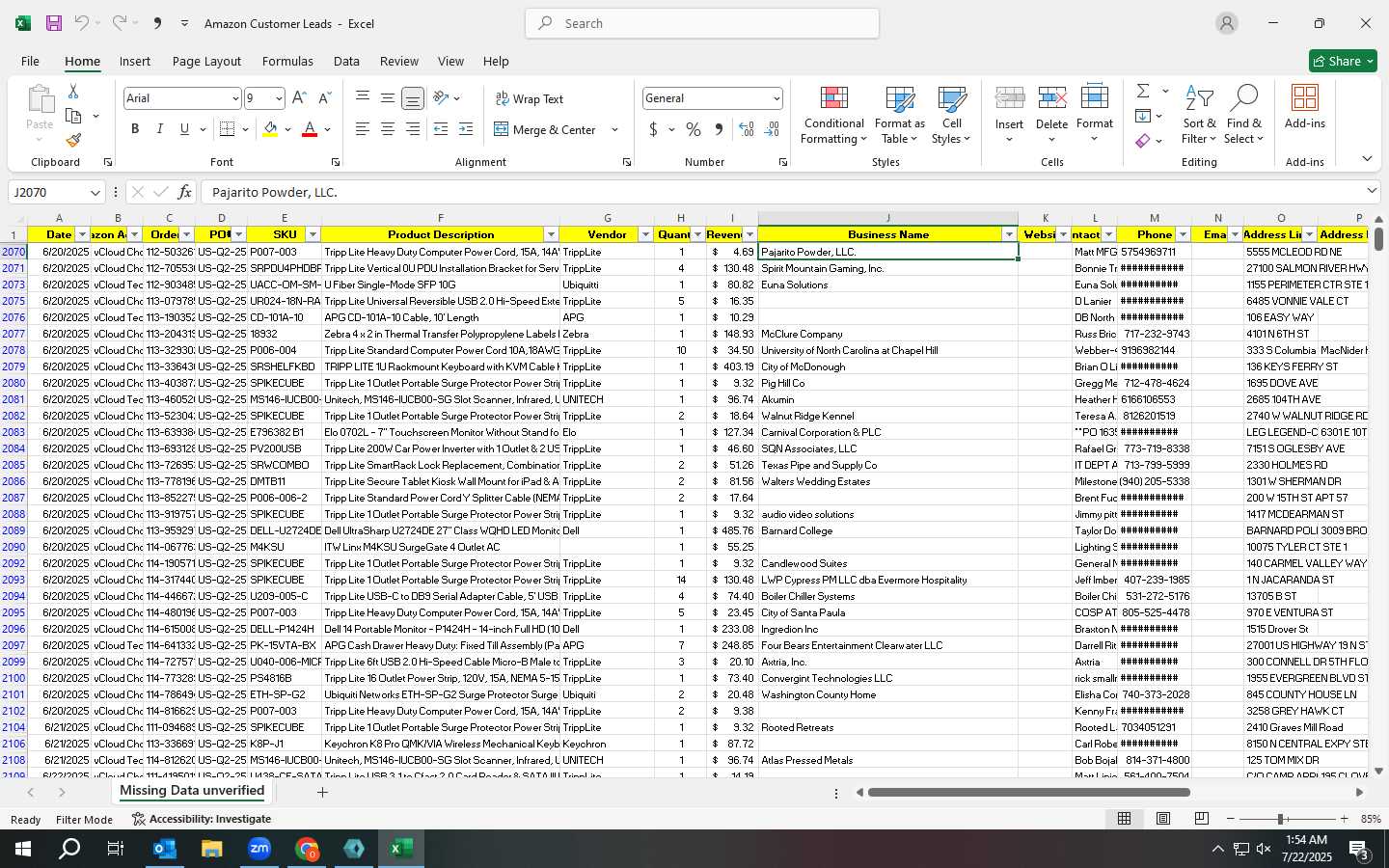Click the Increase Indent icon
1389x868 pixels.
(x=466, y=129)
